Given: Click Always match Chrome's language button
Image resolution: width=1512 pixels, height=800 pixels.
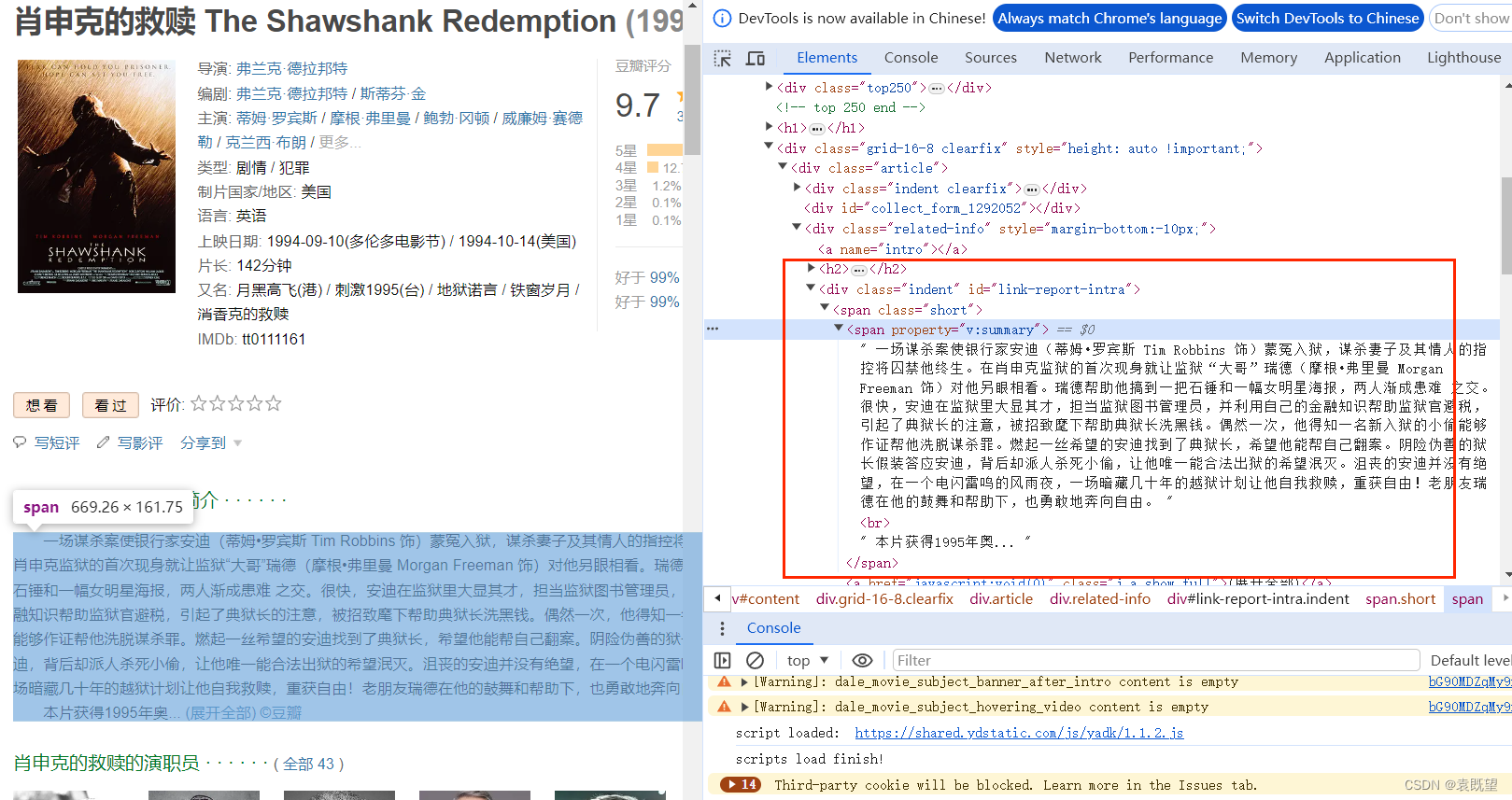Looking at the screenshot, I should click(x=1109, y=18).
